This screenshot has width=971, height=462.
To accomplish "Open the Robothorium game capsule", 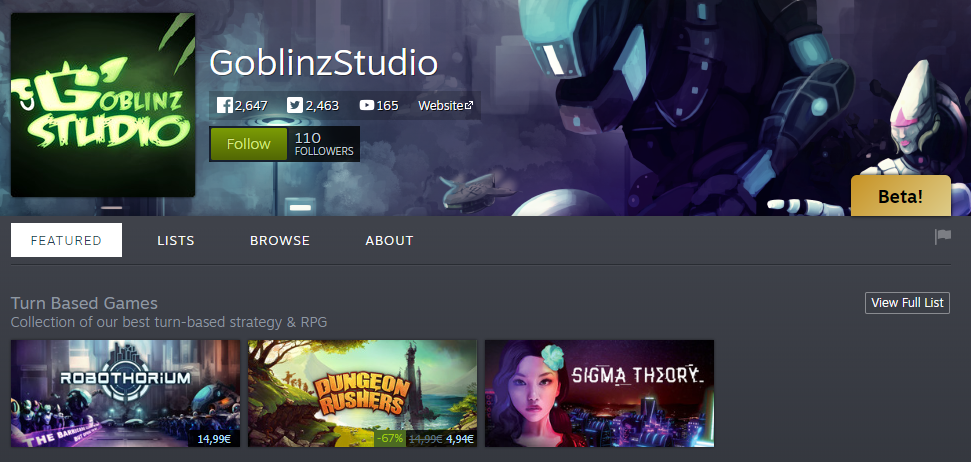I will [126, 393].
